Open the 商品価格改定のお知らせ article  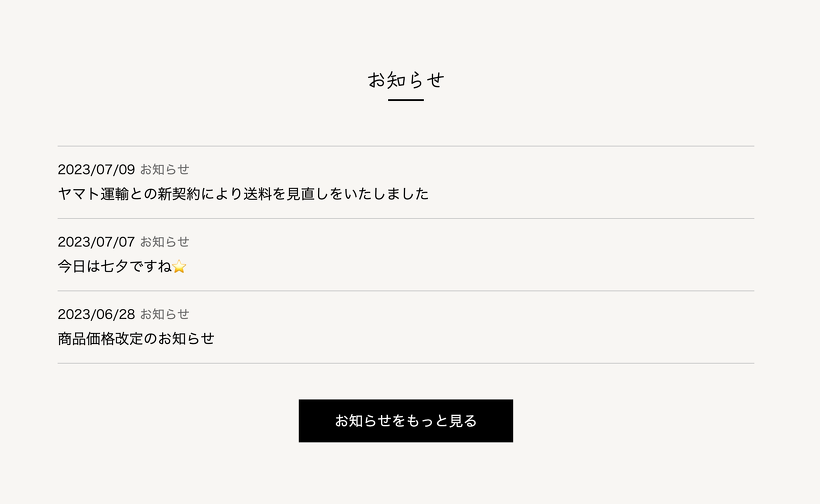(136, 338)
